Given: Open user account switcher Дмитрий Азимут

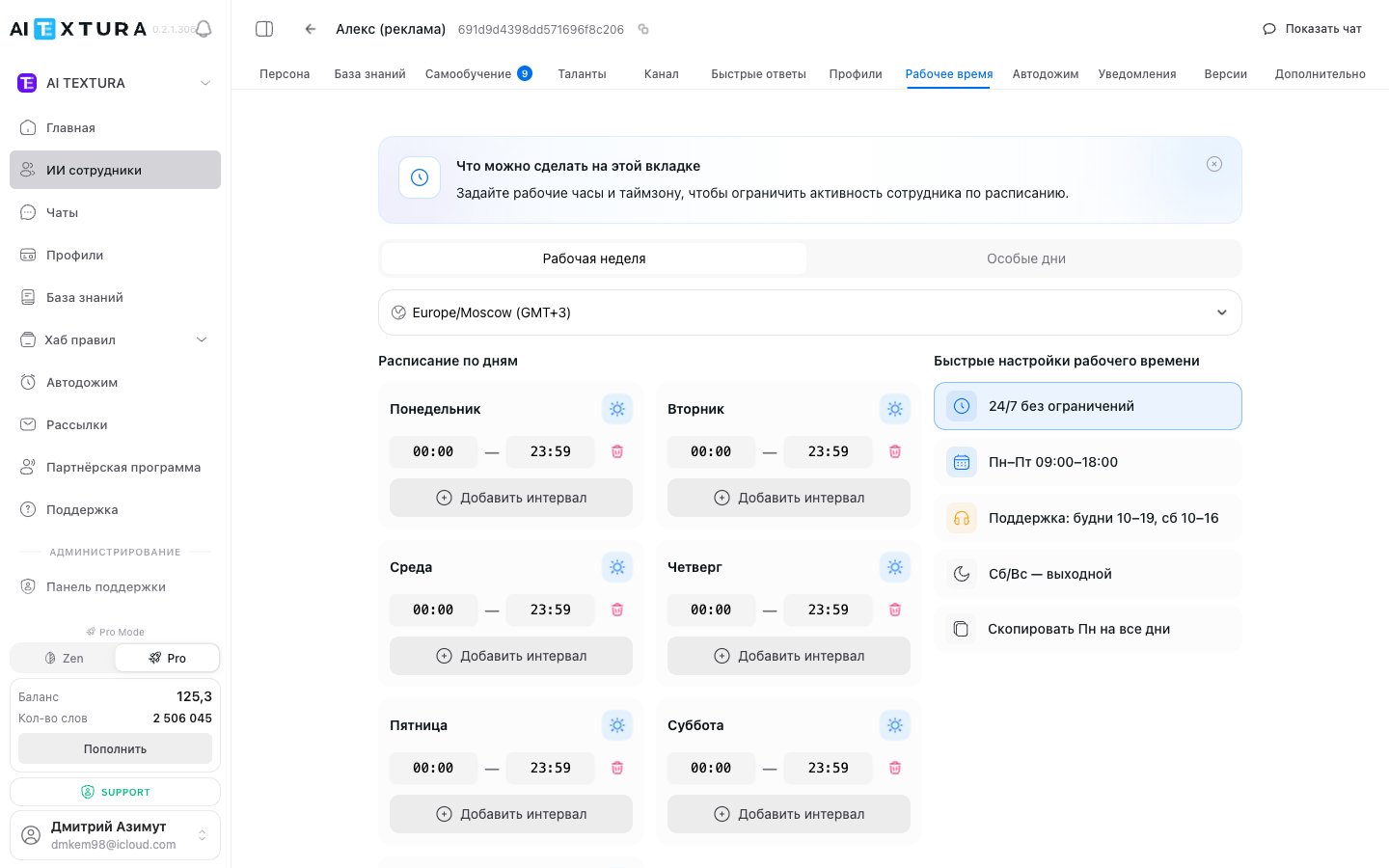Looking at the screenshot, I should [115, 835].
